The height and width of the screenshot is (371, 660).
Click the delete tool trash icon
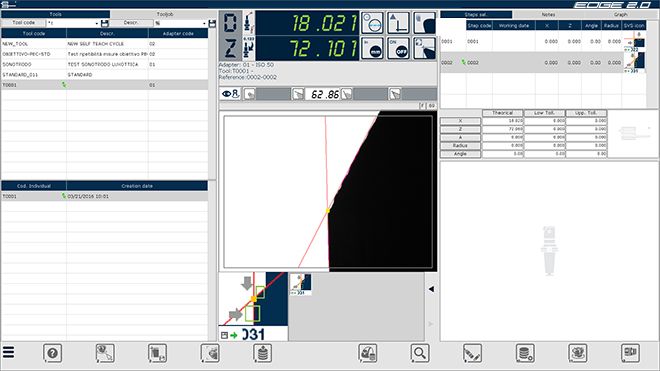click(x=157, y=353)
